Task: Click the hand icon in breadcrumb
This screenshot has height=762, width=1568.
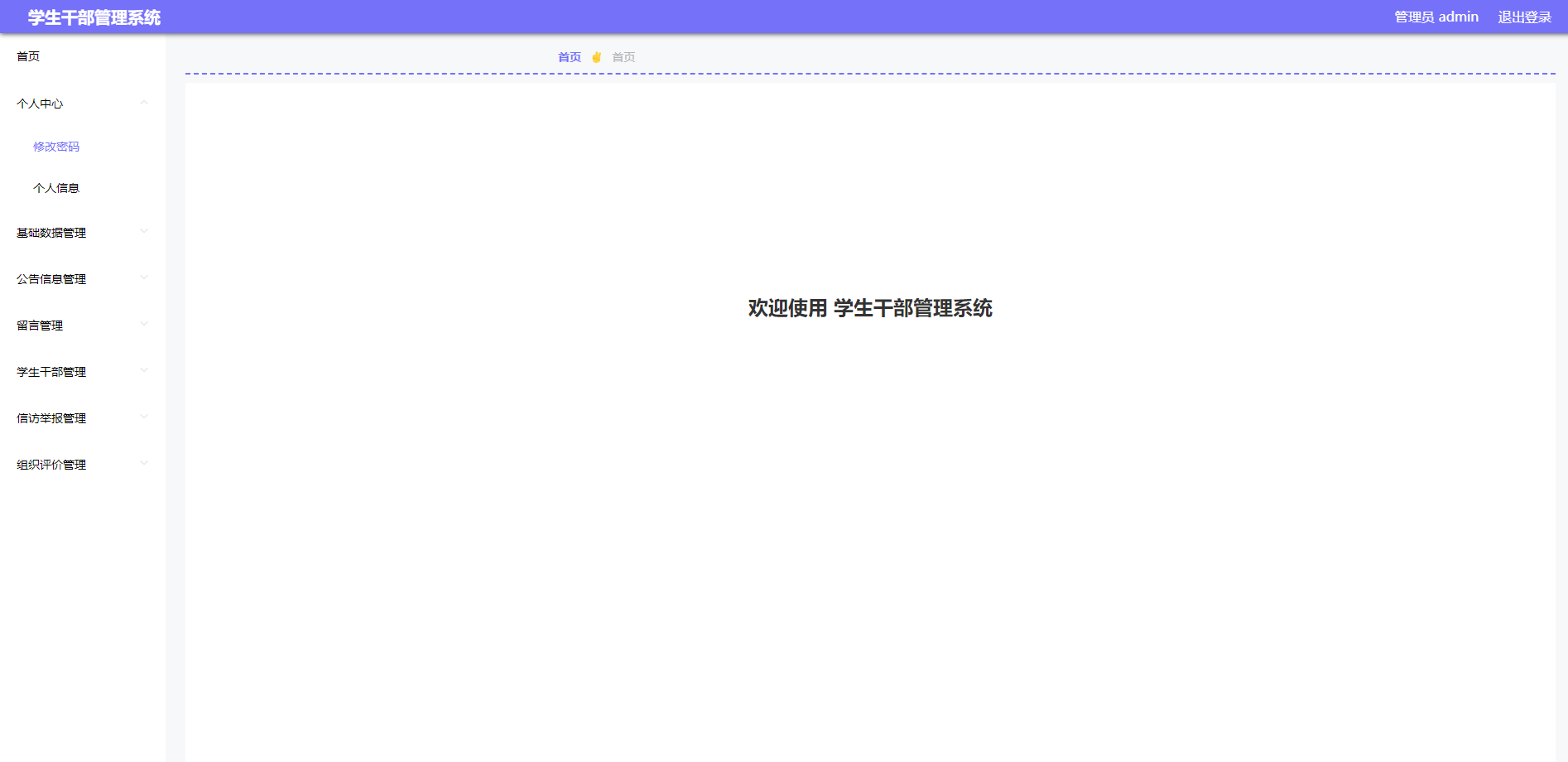Action: click(x=596, y=57)
